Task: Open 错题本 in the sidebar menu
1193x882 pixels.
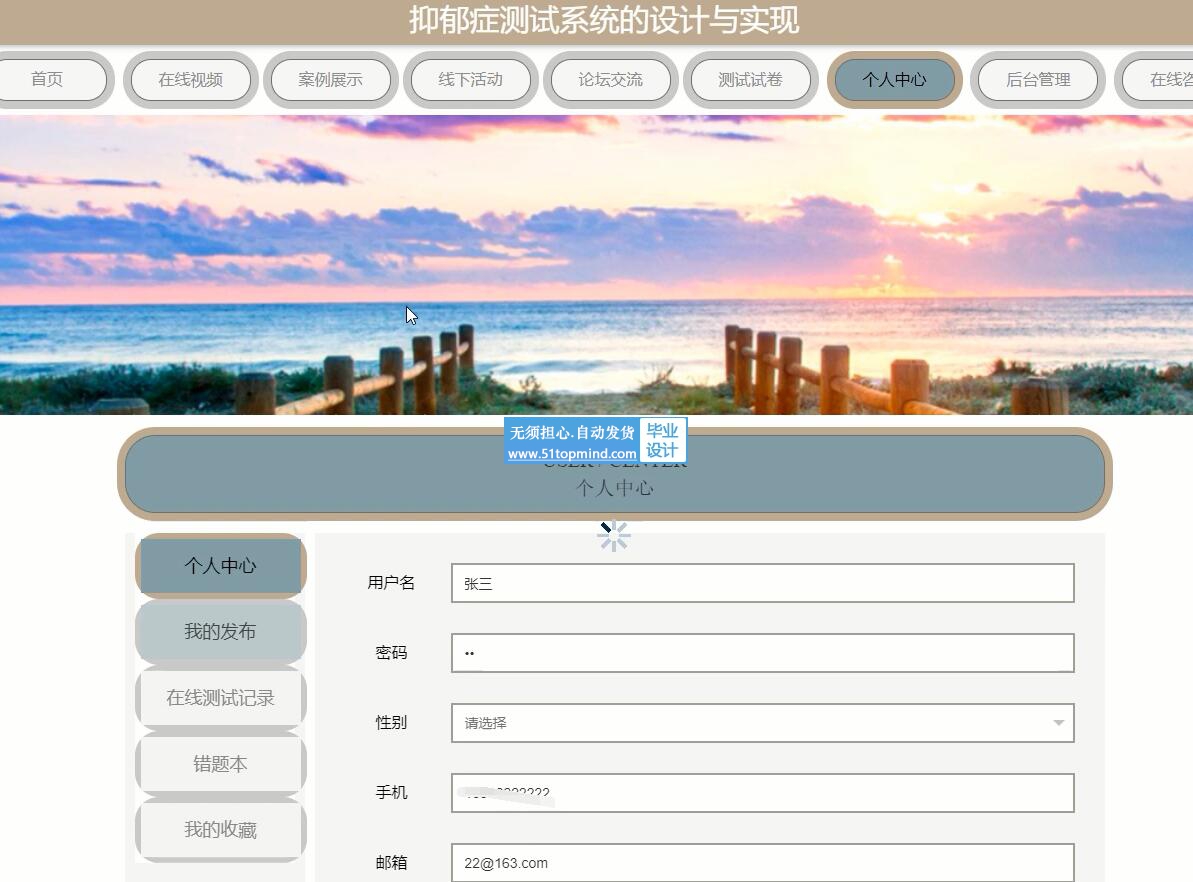Action: pyautogui.click(x=221, y=764)
